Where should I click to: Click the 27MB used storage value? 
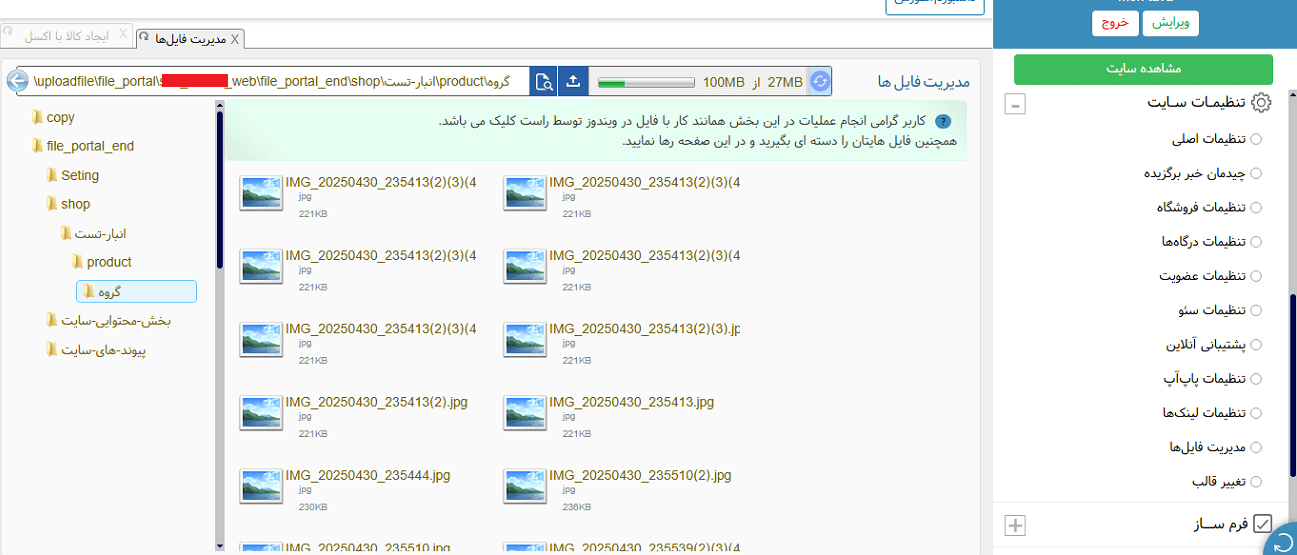[785, 82]
